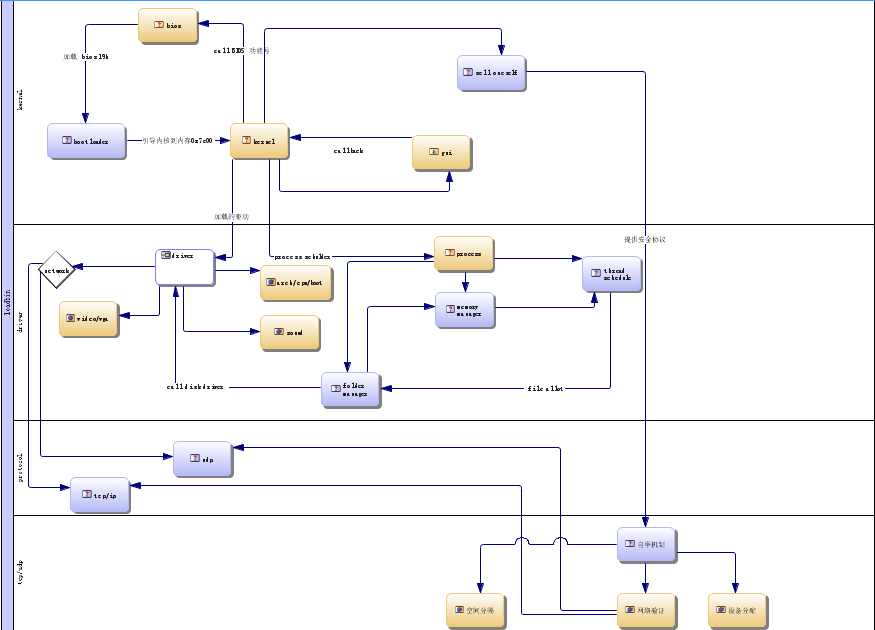
Task: Select the driver container node
Action: click(x=185, y=267)
